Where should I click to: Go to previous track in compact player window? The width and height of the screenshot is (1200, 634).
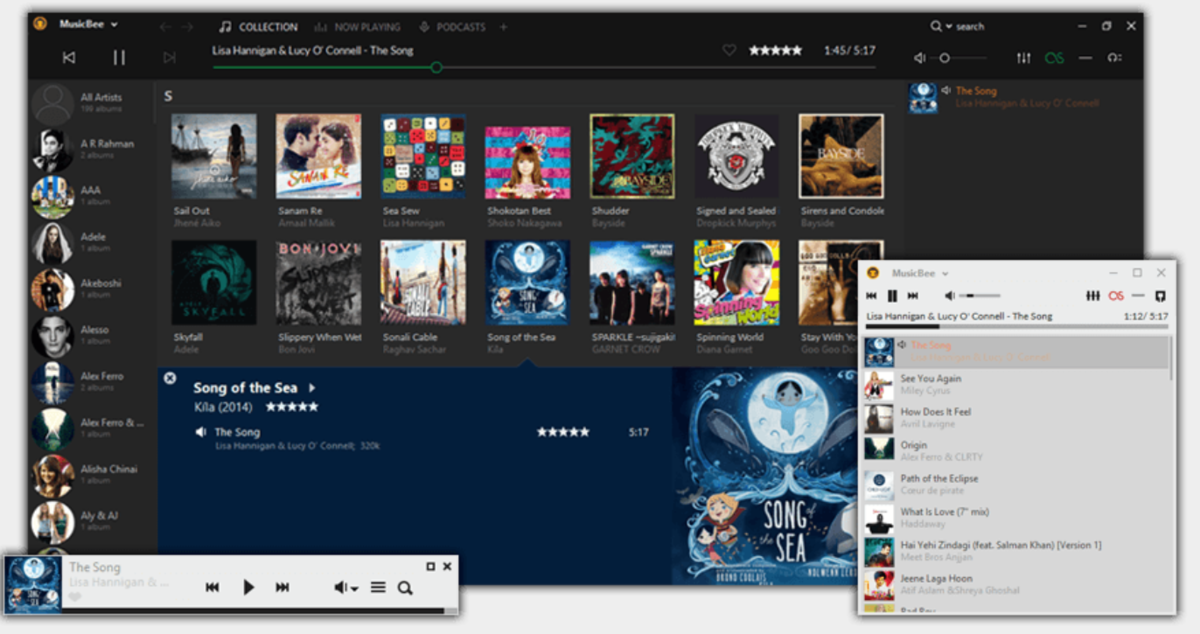(x=872, y=296)
